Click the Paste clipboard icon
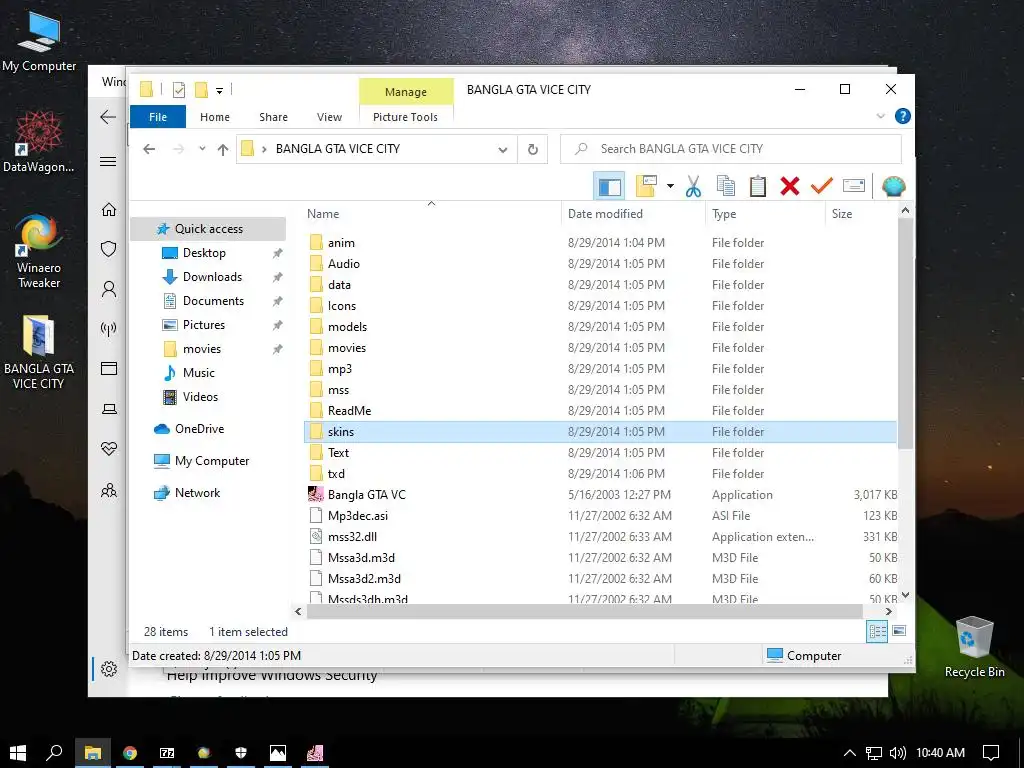Image resolution: width=1024 pixels, height=768 pixels. click(x=758, y=186)
